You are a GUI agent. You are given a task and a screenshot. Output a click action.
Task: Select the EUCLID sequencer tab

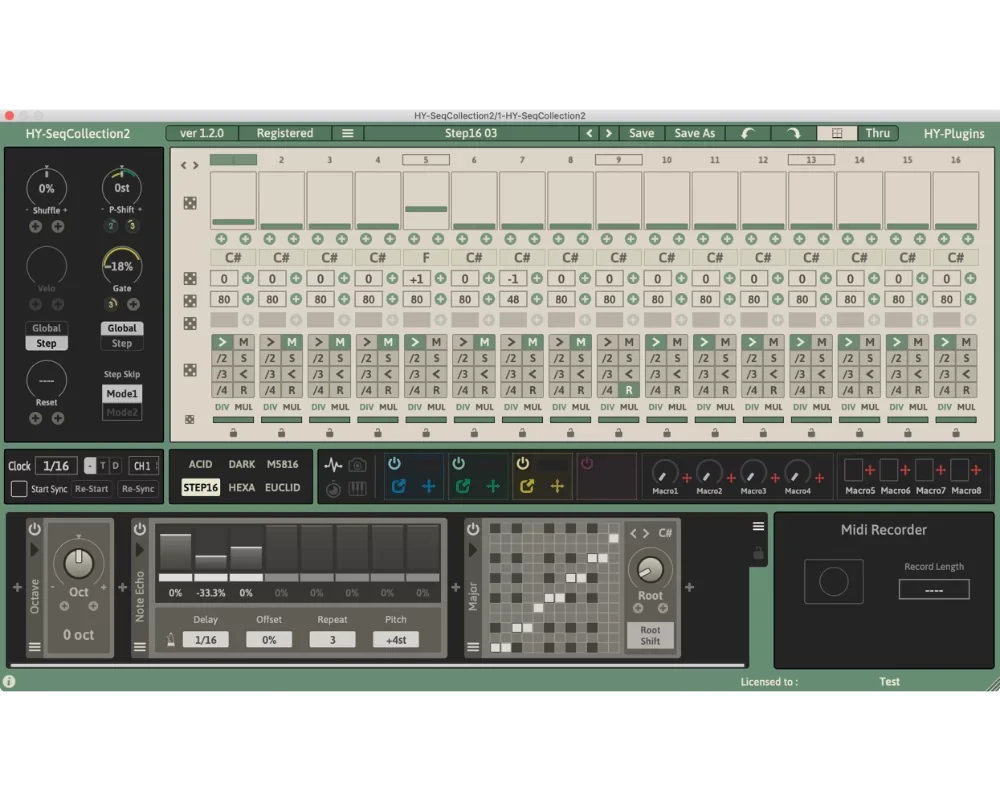tap(283, 487)
